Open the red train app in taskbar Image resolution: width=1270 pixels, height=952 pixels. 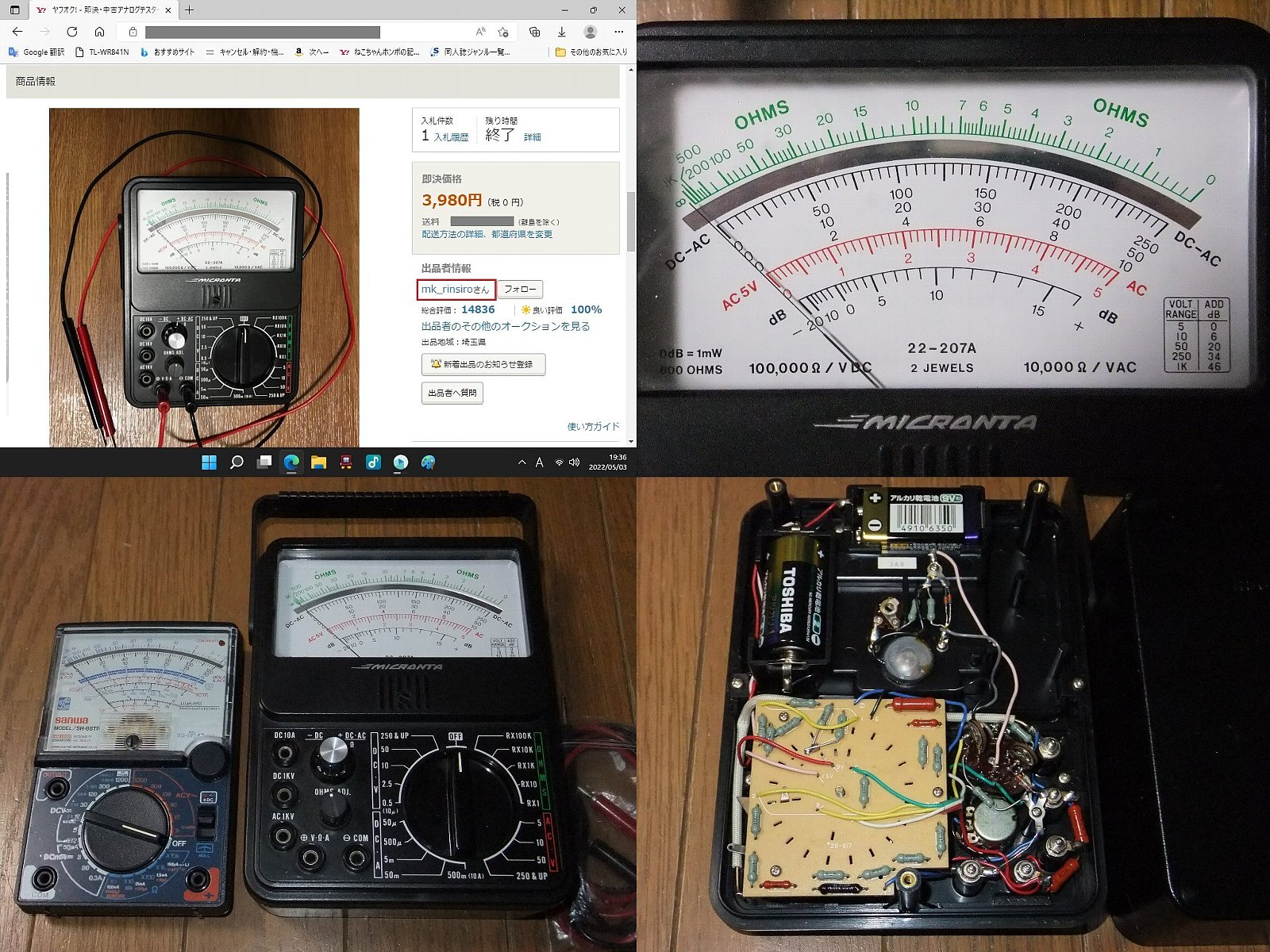tap(346, 463)
